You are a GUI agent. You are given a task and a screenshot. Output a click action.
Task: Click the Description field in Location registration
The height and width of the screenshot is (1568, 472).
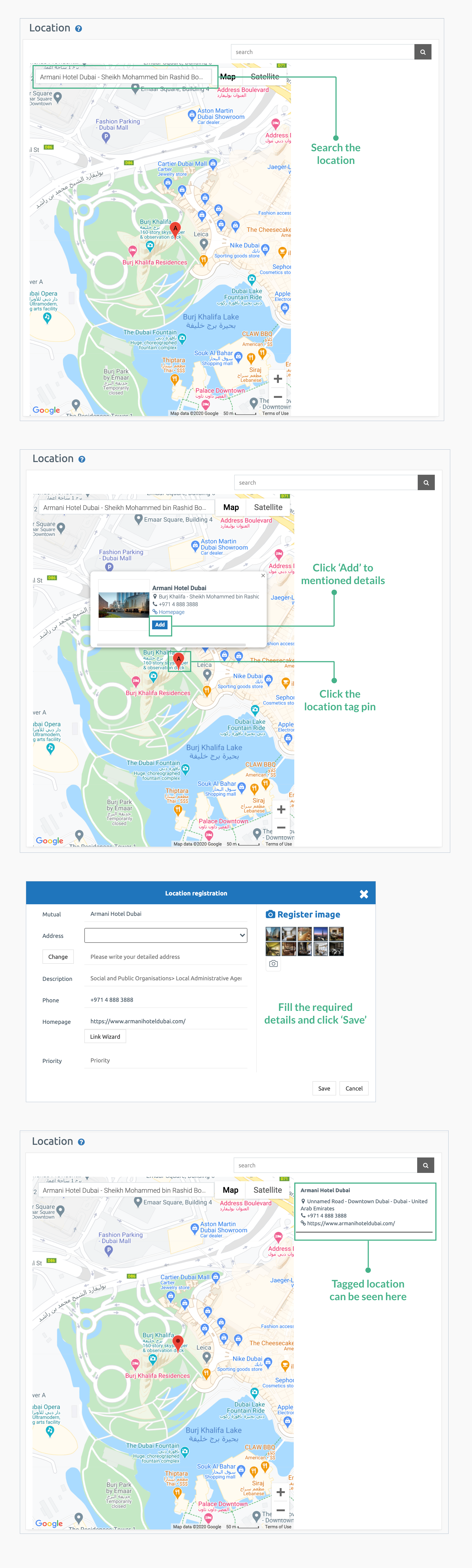pyautogui.click(x=166, y=978)
